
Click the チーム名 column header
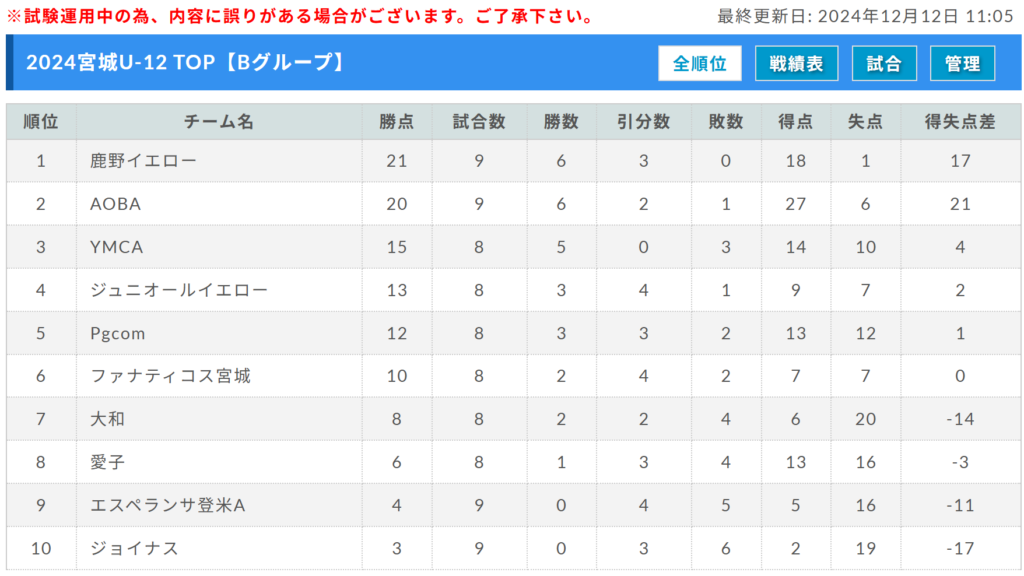pos(219,122)
